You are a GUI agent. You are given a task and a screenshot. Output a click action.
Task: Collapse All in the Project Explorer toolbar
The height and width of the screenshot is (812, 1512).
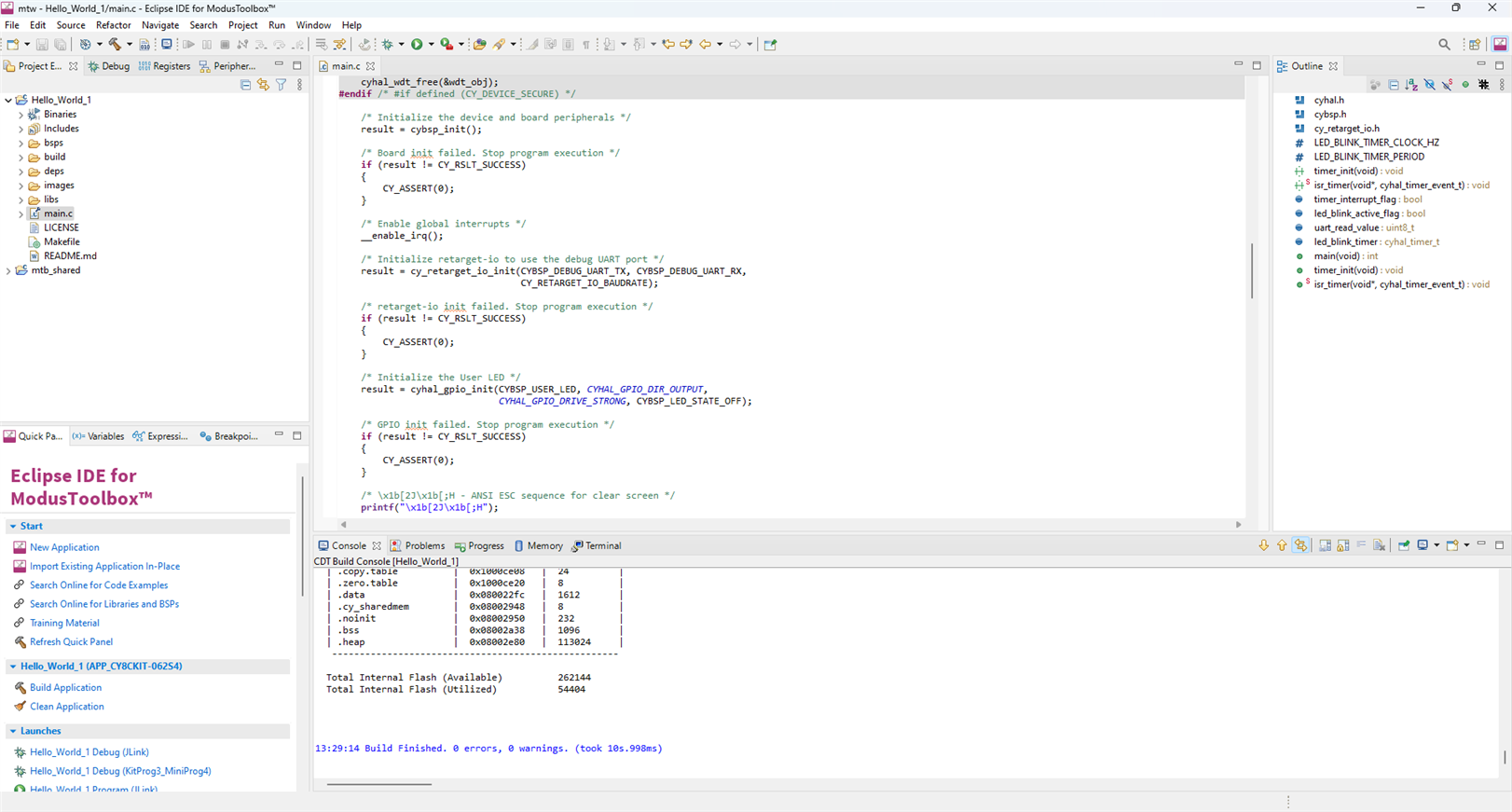(245, 84)
